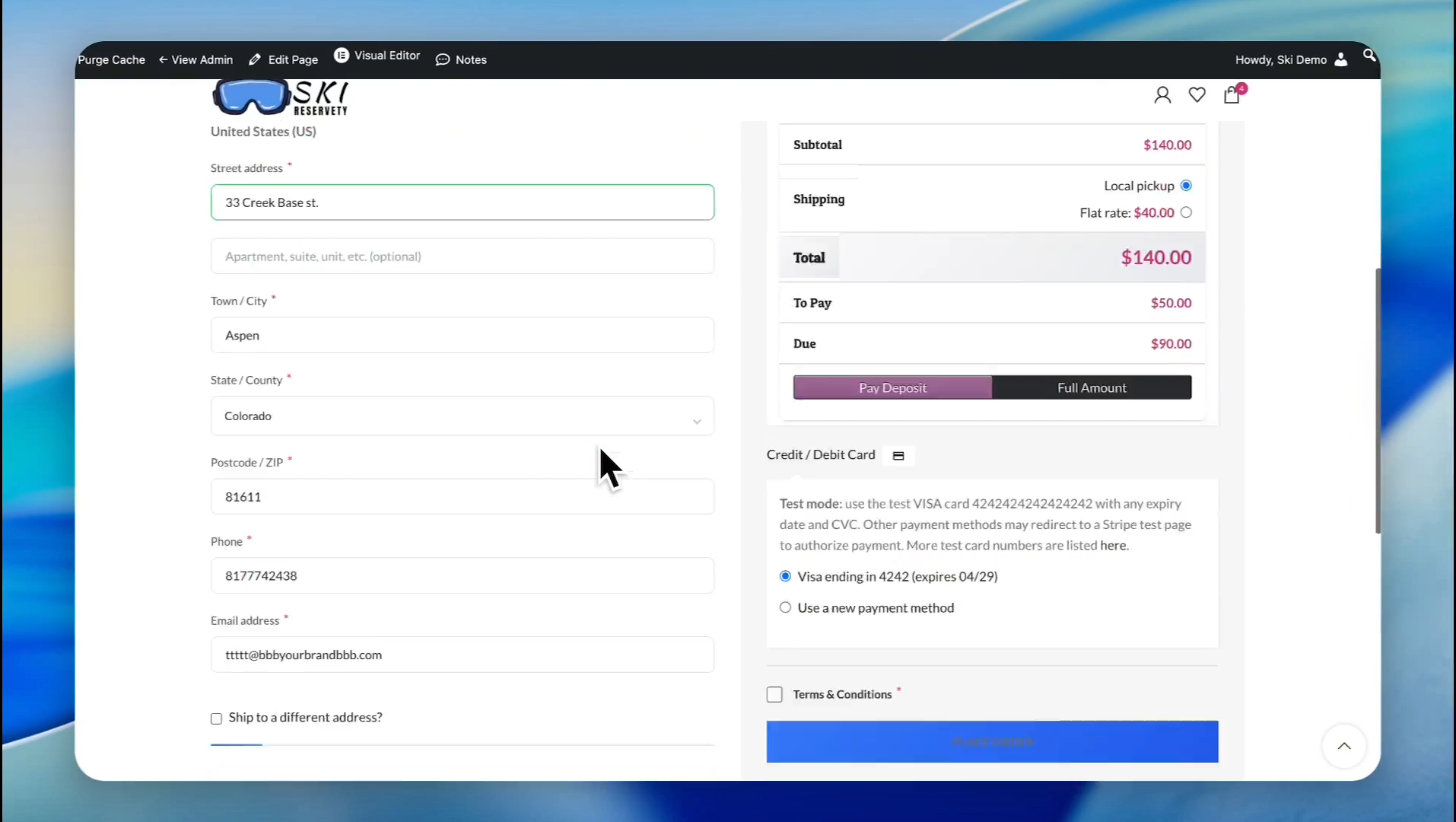The height and width of the screenshot is (822, 1456).
Task: Click the Howdy Ski Demo avatar icon
Action: [1340, 59]
